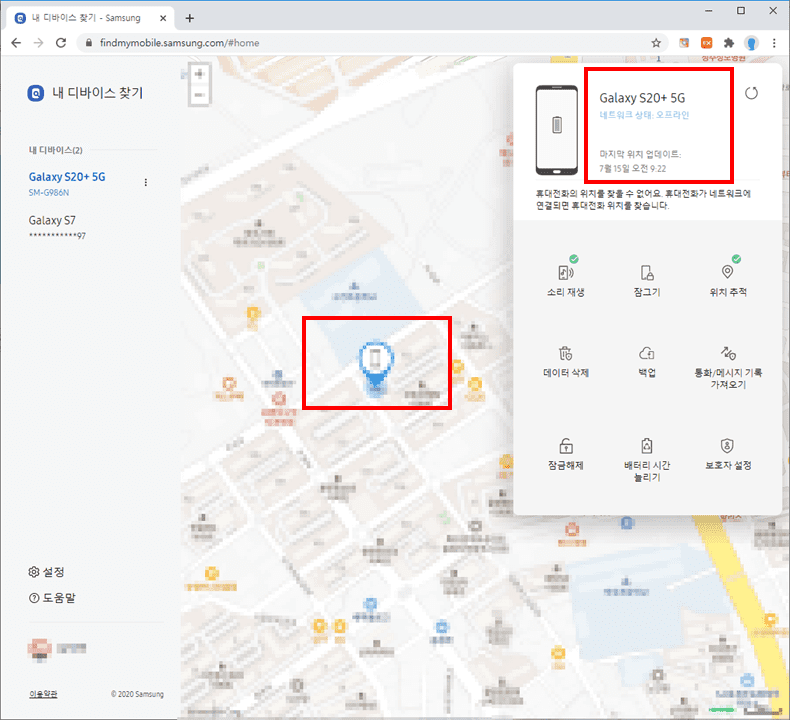Click the phone location pin on map

pyautogui.click(x=376, y=367)
